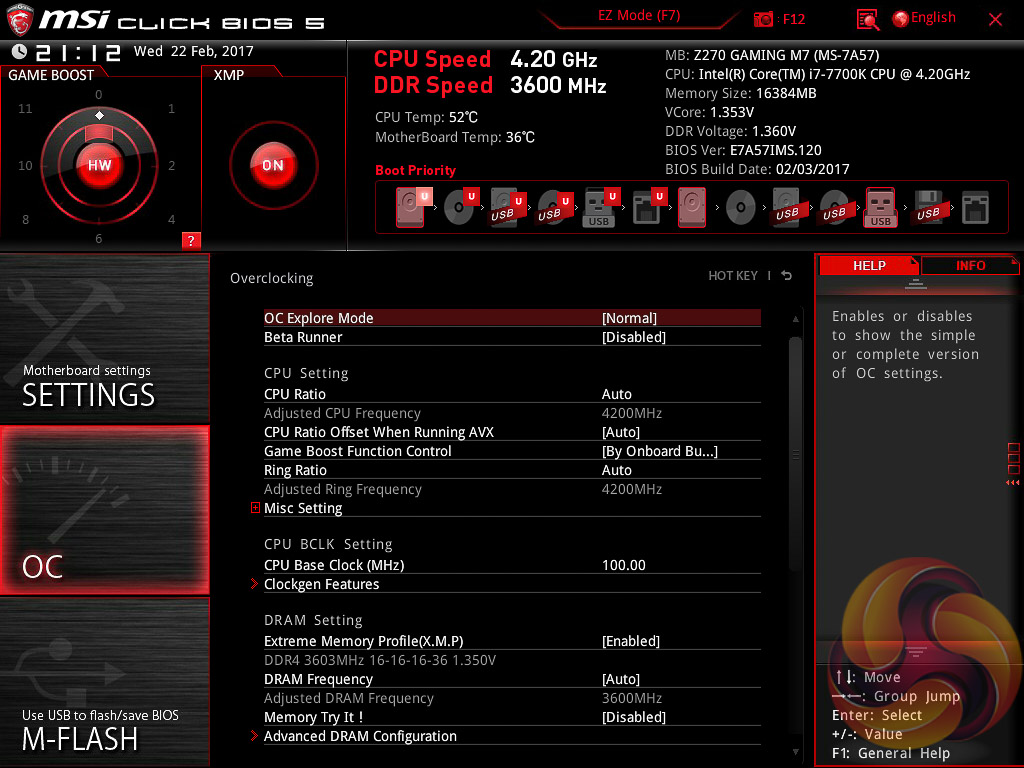Switch to EZ Mode (F7)
Viewport: 1024px width, 768px height.
coord(639,16)
